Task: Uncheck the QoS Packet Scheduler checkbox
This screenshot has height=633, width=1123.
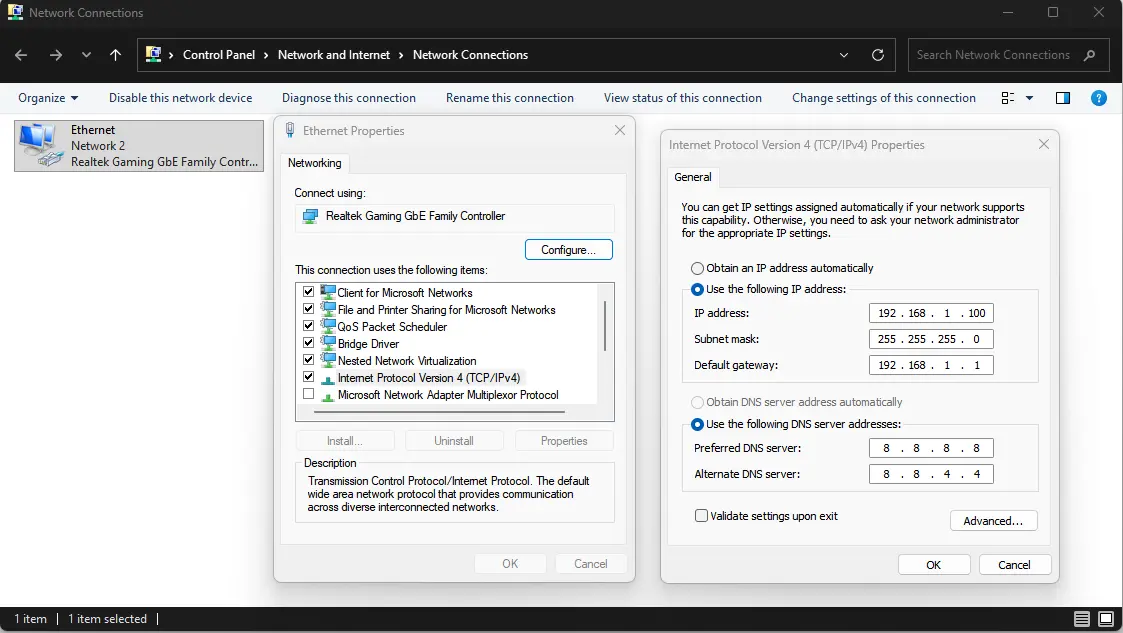Action: (309, 326)
